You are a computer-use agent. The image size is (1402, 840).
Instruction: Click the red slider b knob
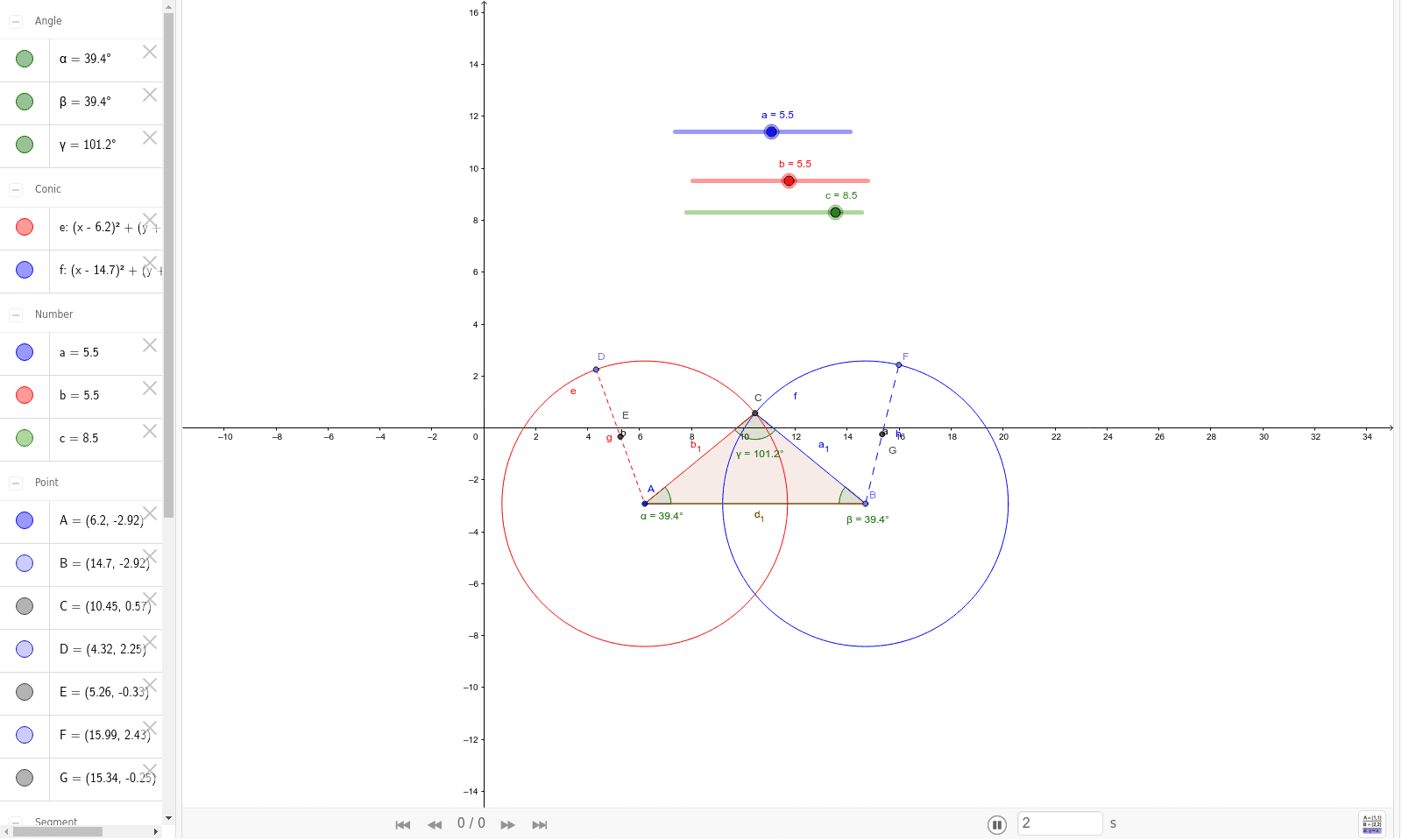click(789, 181)
